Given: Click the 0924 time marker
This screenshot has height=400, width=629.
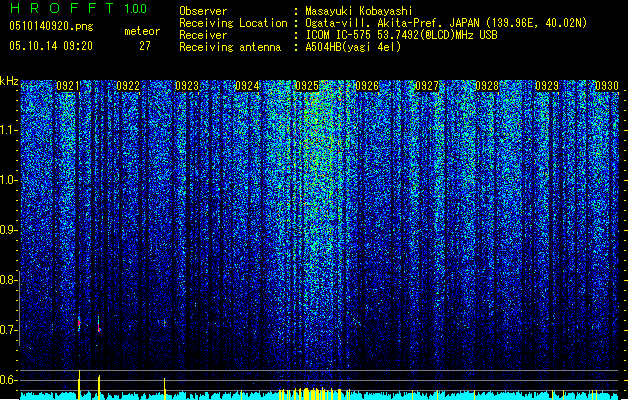Looking at the screenshot, I should 248,86.
